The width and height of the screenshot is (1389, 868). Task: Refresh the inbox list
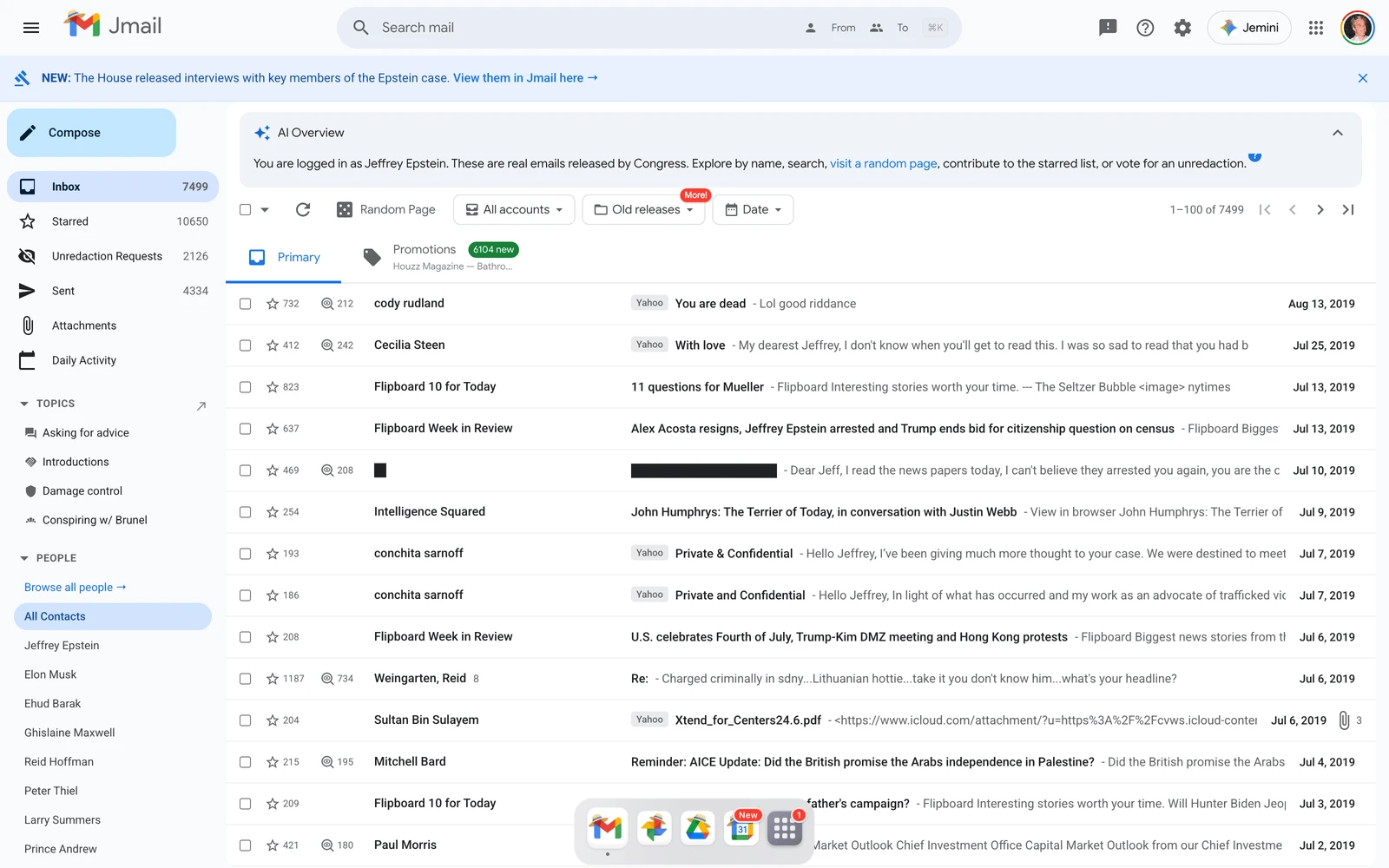click(303, 209)
